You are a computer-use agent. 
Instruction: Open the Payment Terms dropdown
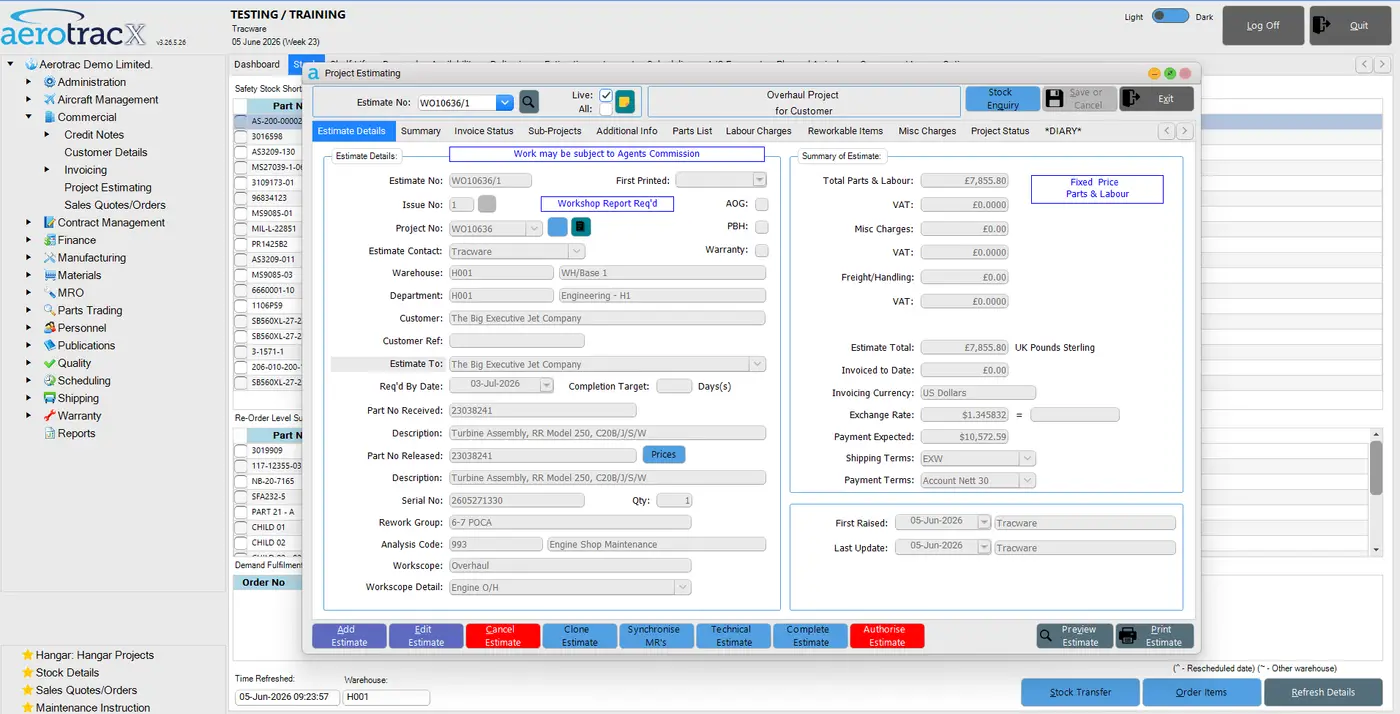(1027, 481)
